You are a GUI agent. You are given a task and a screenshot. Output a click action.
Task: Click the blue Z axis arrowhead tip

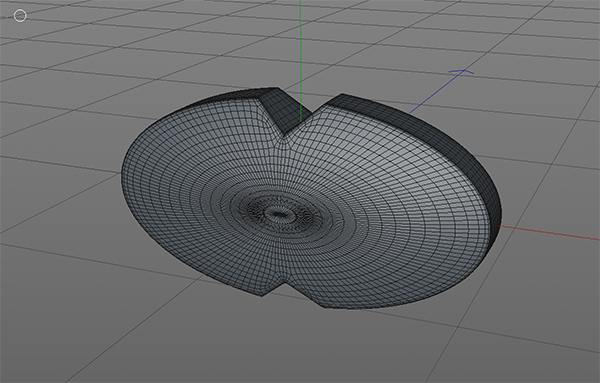[461, 71]
